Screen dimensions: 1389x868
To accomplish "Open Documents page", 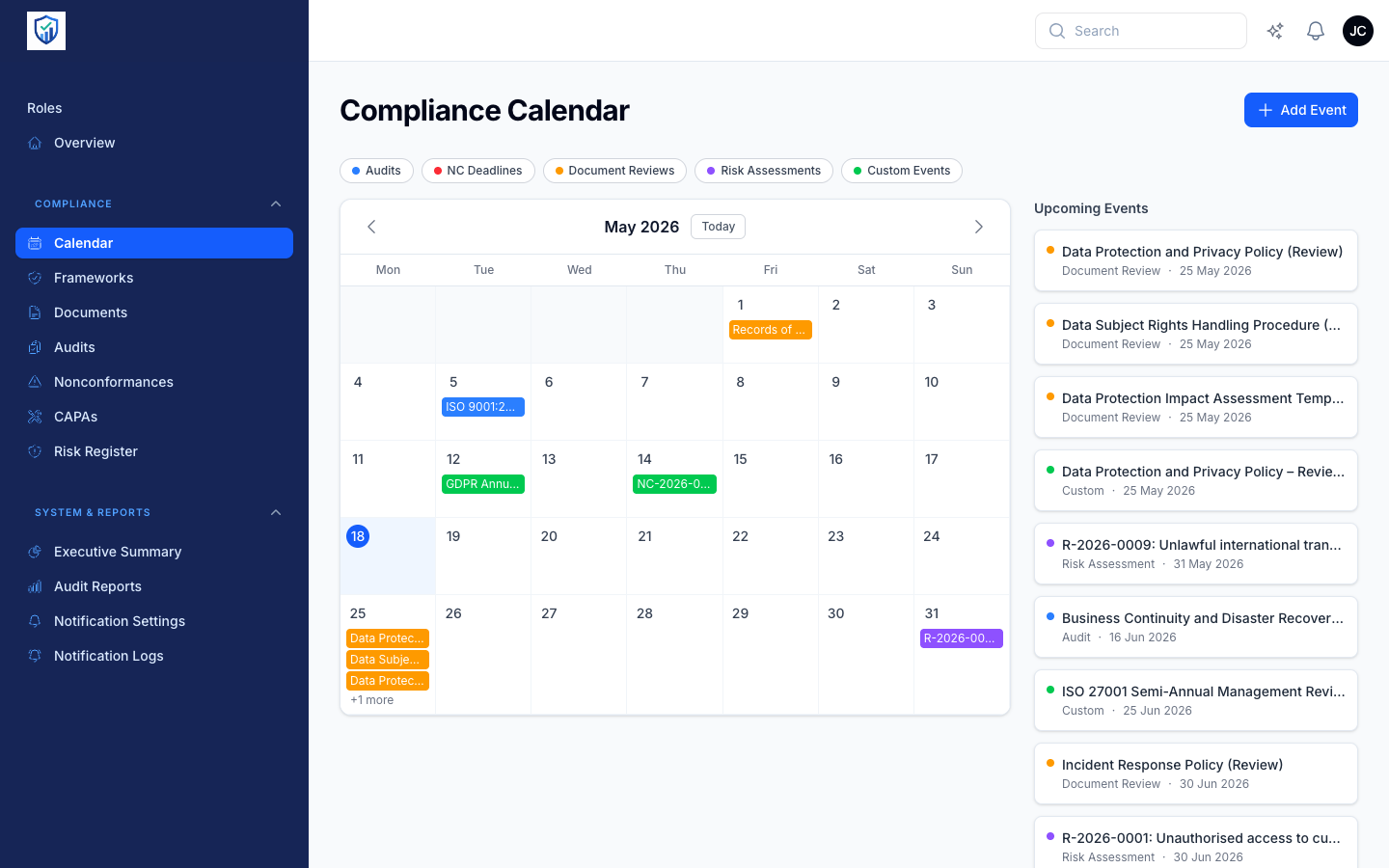I will tap(154, 312).
